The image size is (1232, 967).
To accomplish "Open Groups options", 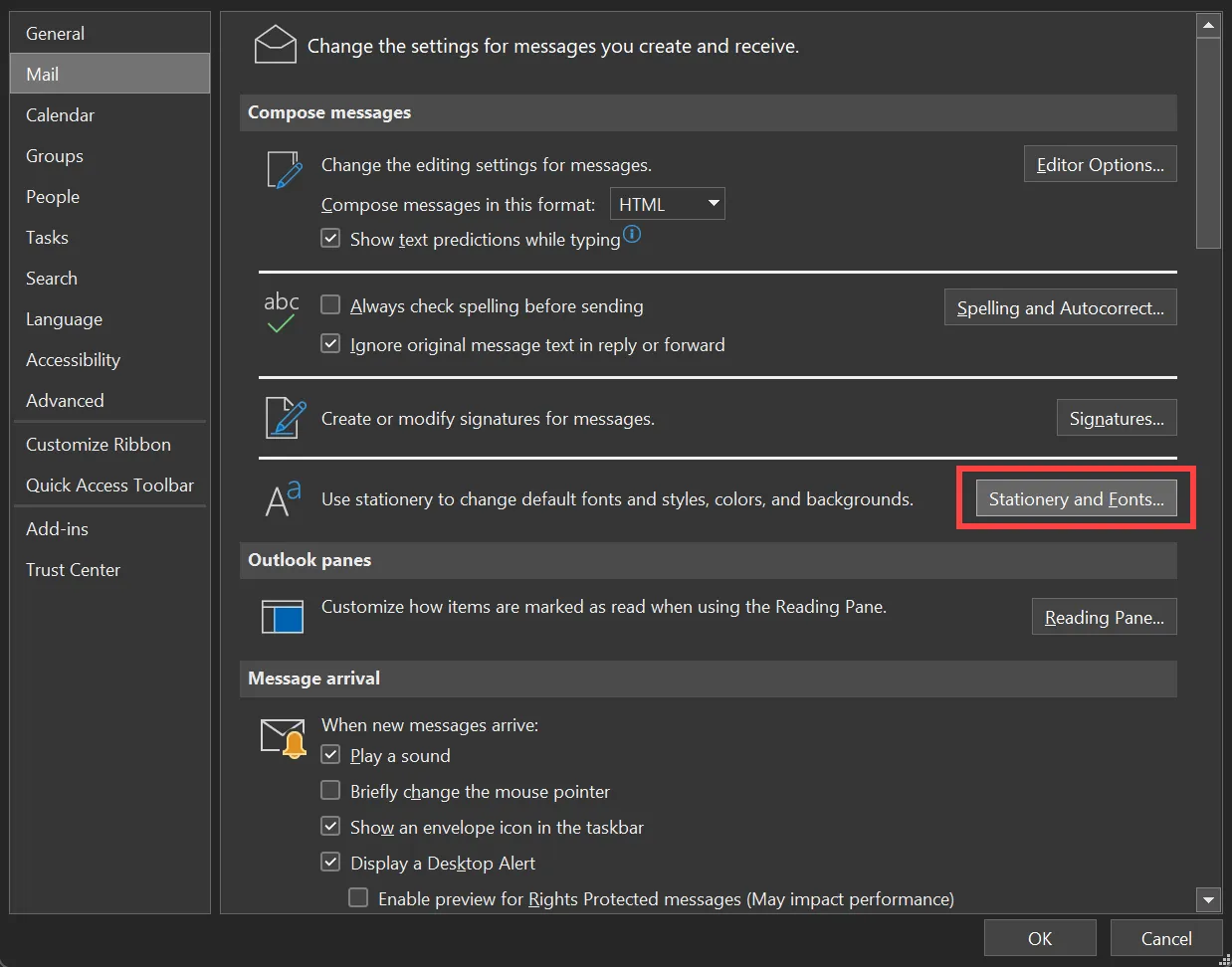I will coord(109,155).
